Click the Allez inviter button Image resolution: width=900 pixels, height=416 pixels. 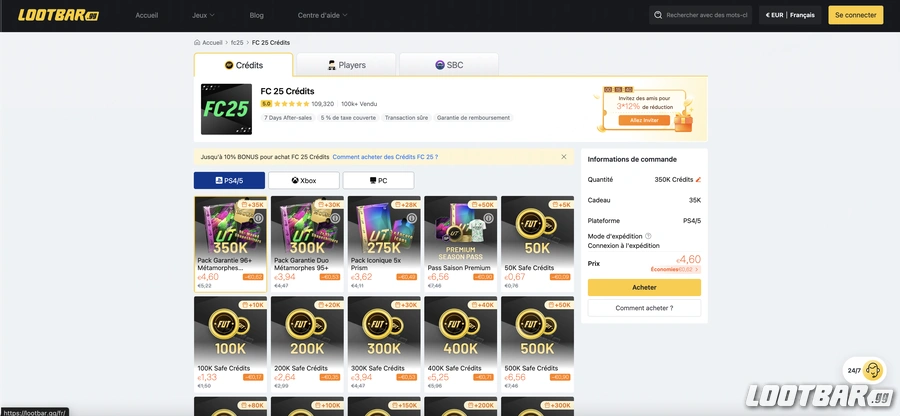(644, 120)
